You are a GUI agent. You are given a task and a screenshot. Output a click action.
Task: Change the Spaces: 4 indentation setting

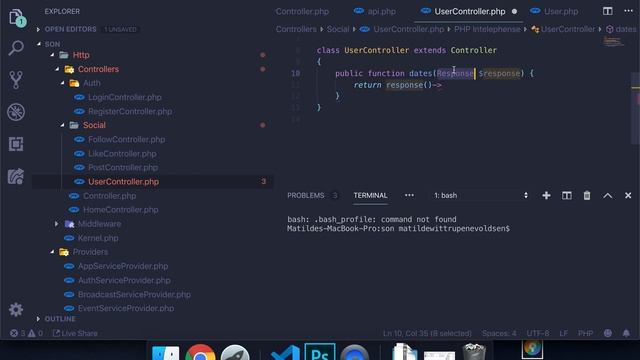tap(499, 333)
